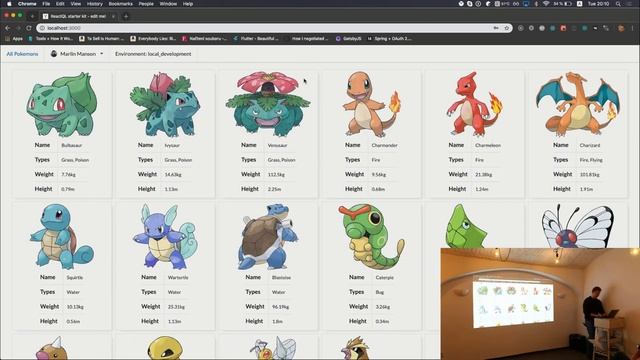The width and height of the screenshot is (640, 360).
Task: Click the Wartortle image
Action: pyautogui.click(x=165, y=237)
